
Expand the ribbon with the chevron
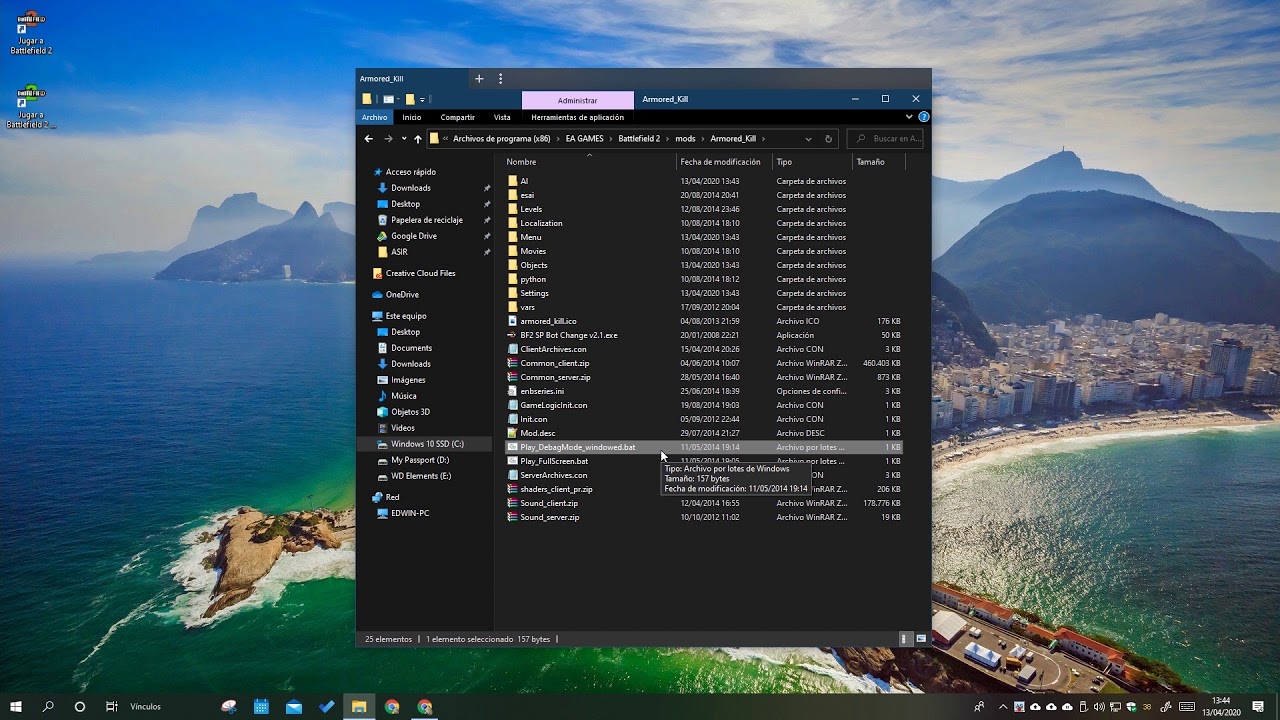pyautogui.click(x=909, y=117)
